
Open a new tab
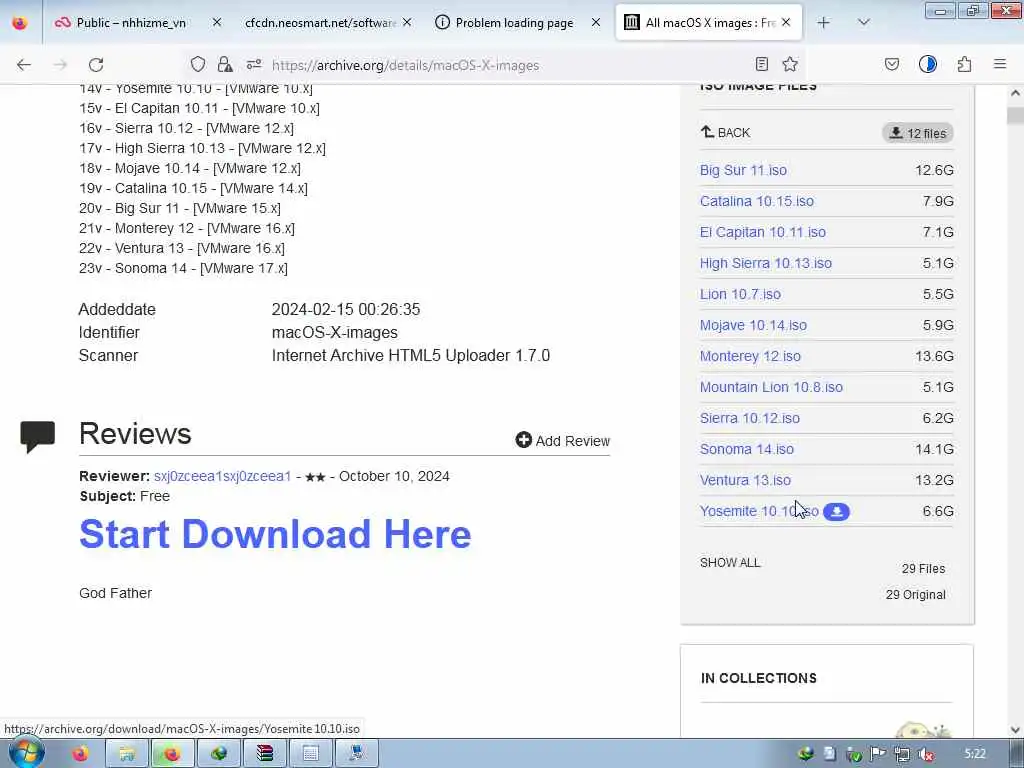pos(824,23)
